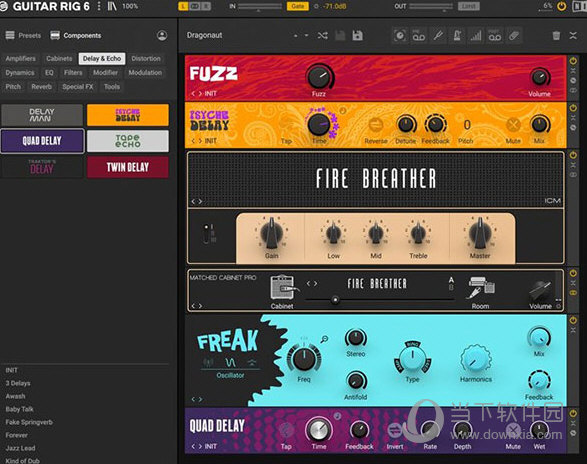This screenshot has height=464, width=587.
Task: Toggle Psyche Delay component power button
Action: coord(573,108)
